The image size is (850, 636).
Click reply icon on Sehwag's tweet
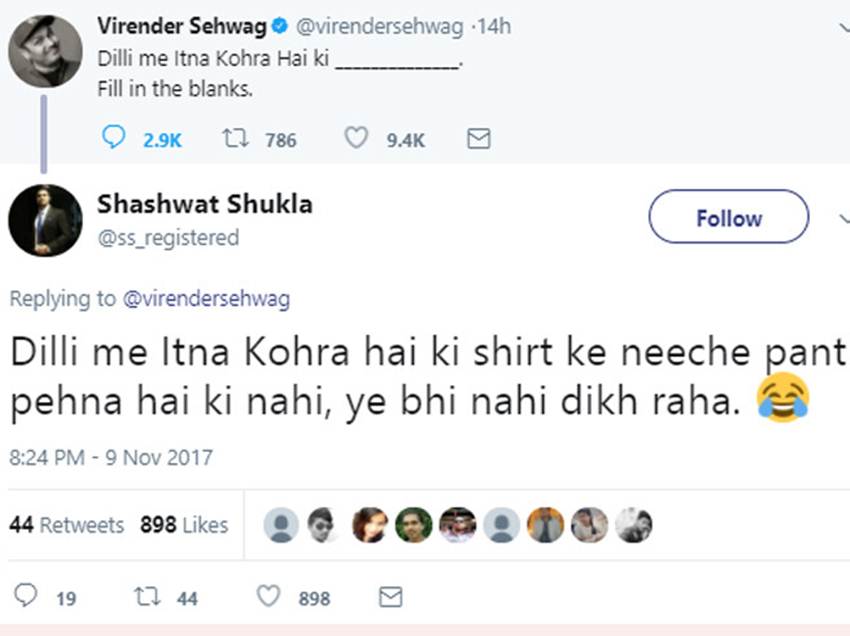[x=115, y=138]
